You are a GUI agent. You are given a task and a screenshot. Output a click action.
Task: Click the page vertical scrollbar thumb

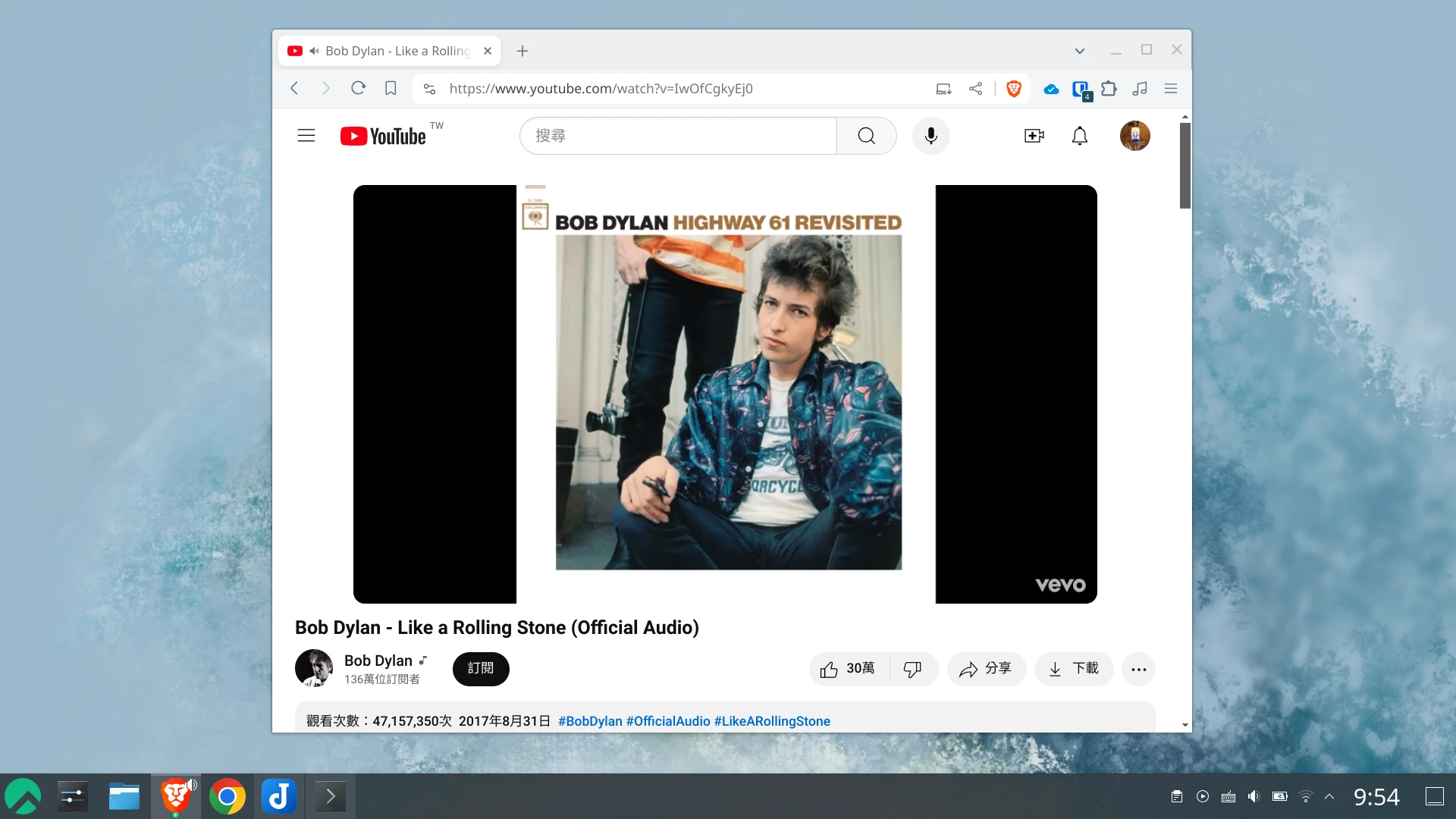1185,165
